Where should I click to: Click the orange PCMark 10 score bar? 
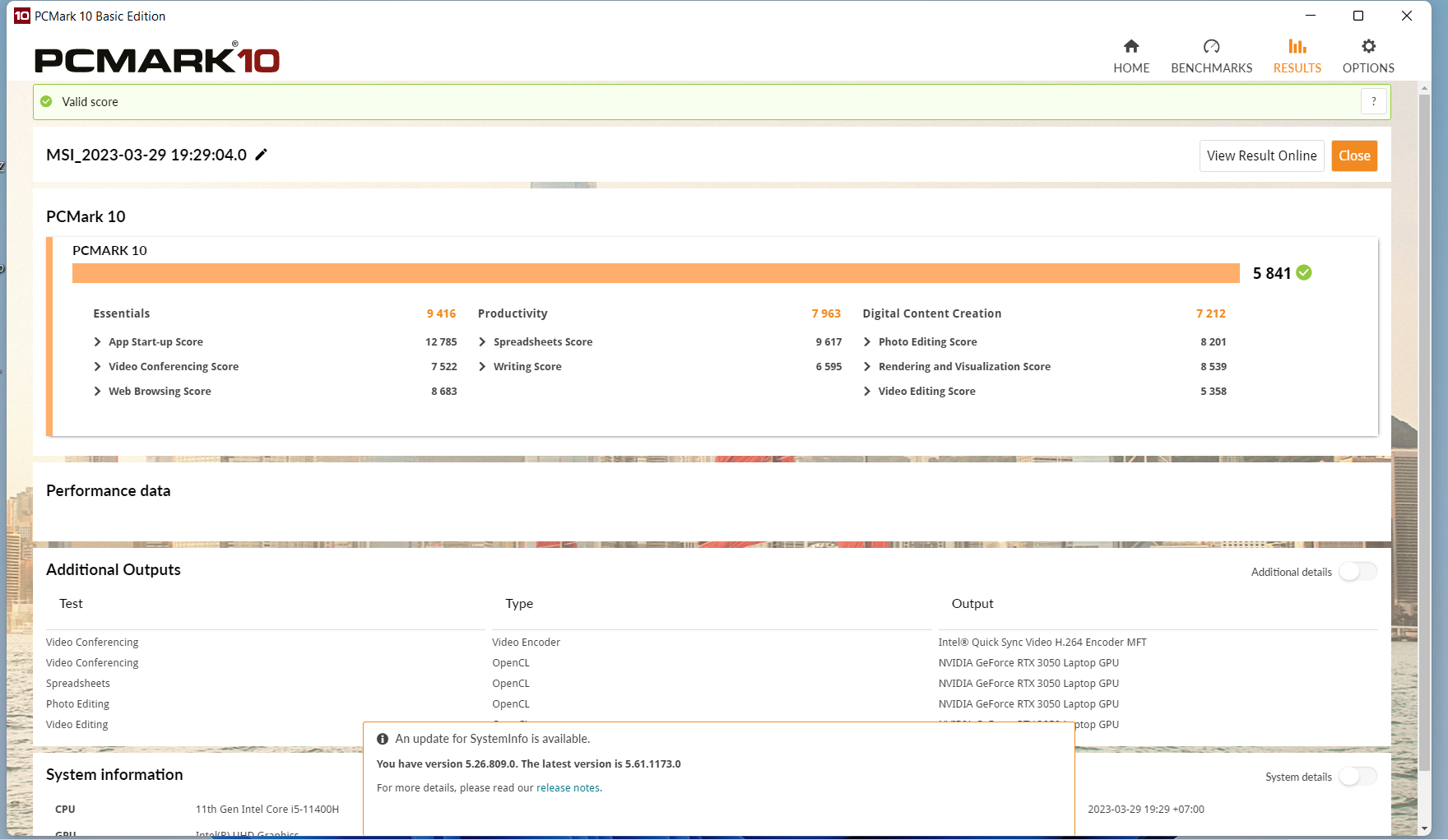tap(656, 273)
